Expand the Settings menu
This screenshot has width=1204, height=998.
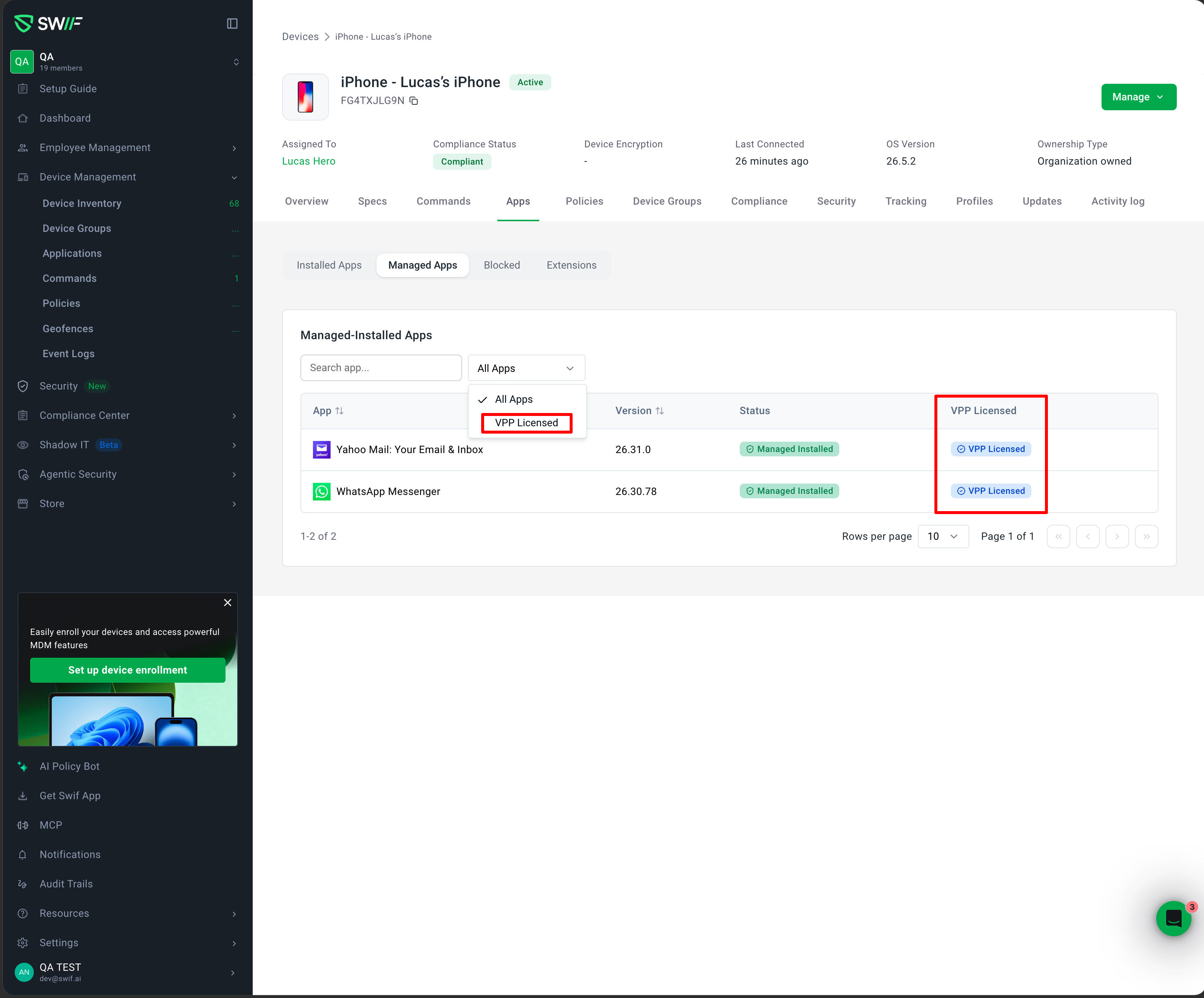pyautogui.click(x=234, y=943)
